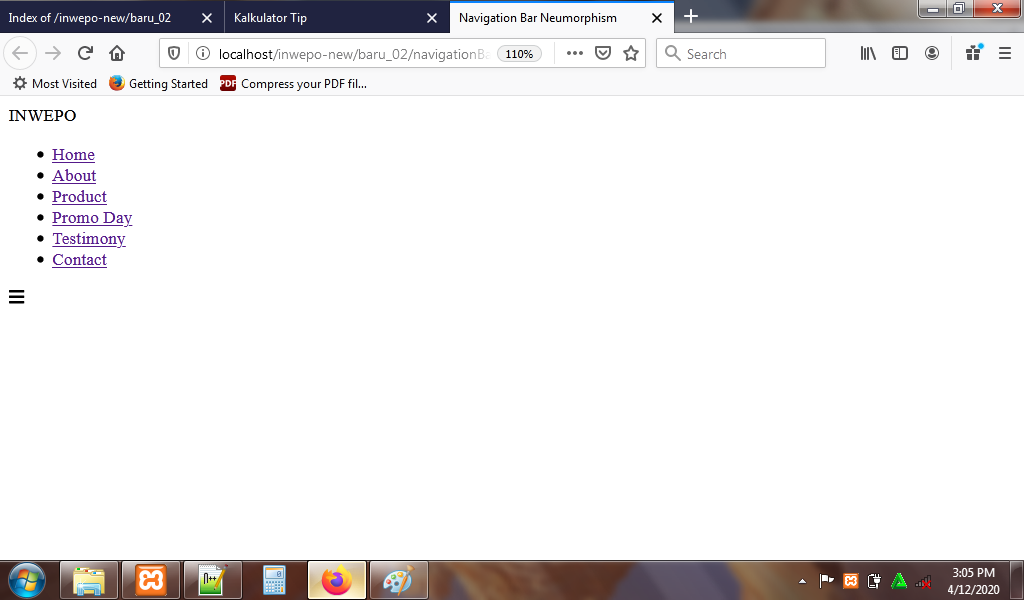Click the safely remove hardware tray icon
The image size is (1024, 600).
click(x=874, y=580)
